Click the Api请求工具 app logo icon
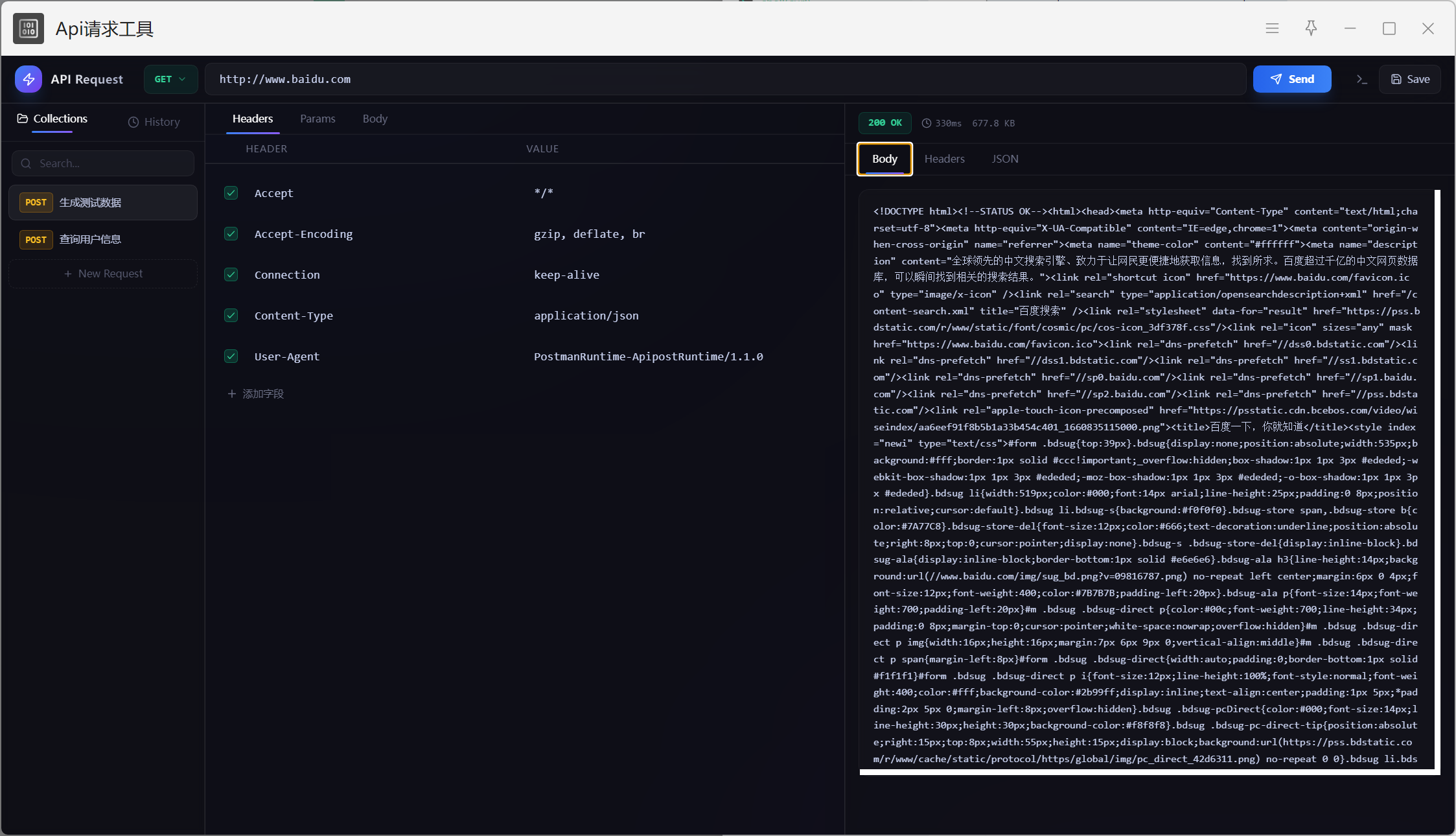This screenshot has height=836, width=1456. 29,29
